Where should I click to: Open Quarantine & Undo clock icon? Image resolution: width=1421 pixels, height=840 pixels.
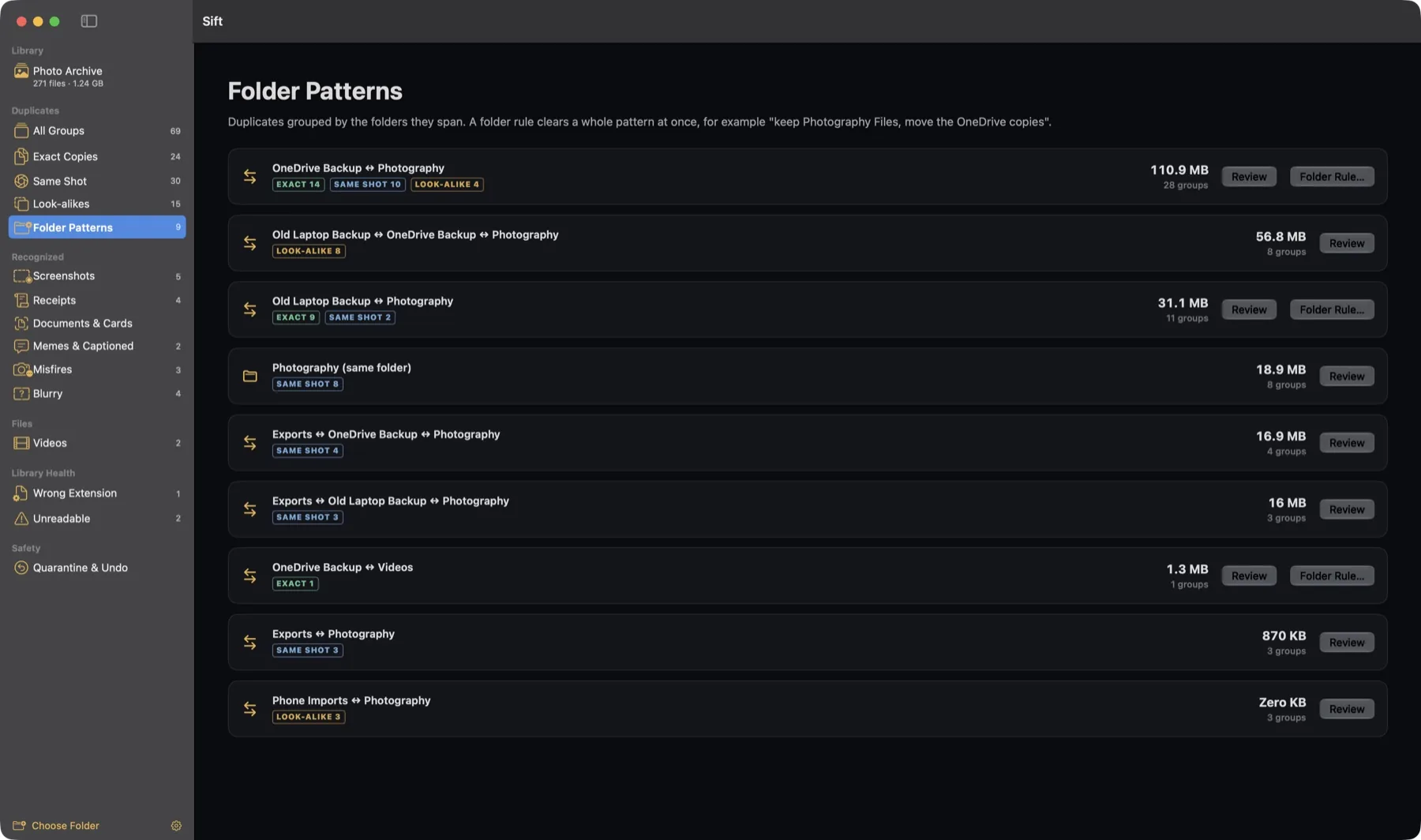coord(21,568)
